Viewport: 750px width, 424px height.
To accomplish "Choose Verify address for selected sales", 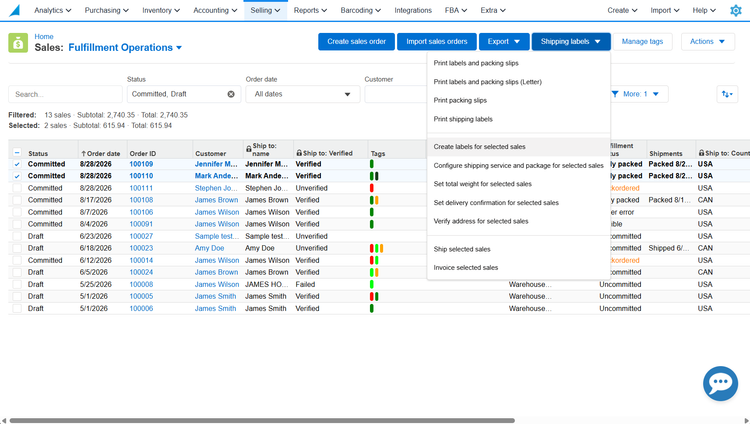I will 481,222.
